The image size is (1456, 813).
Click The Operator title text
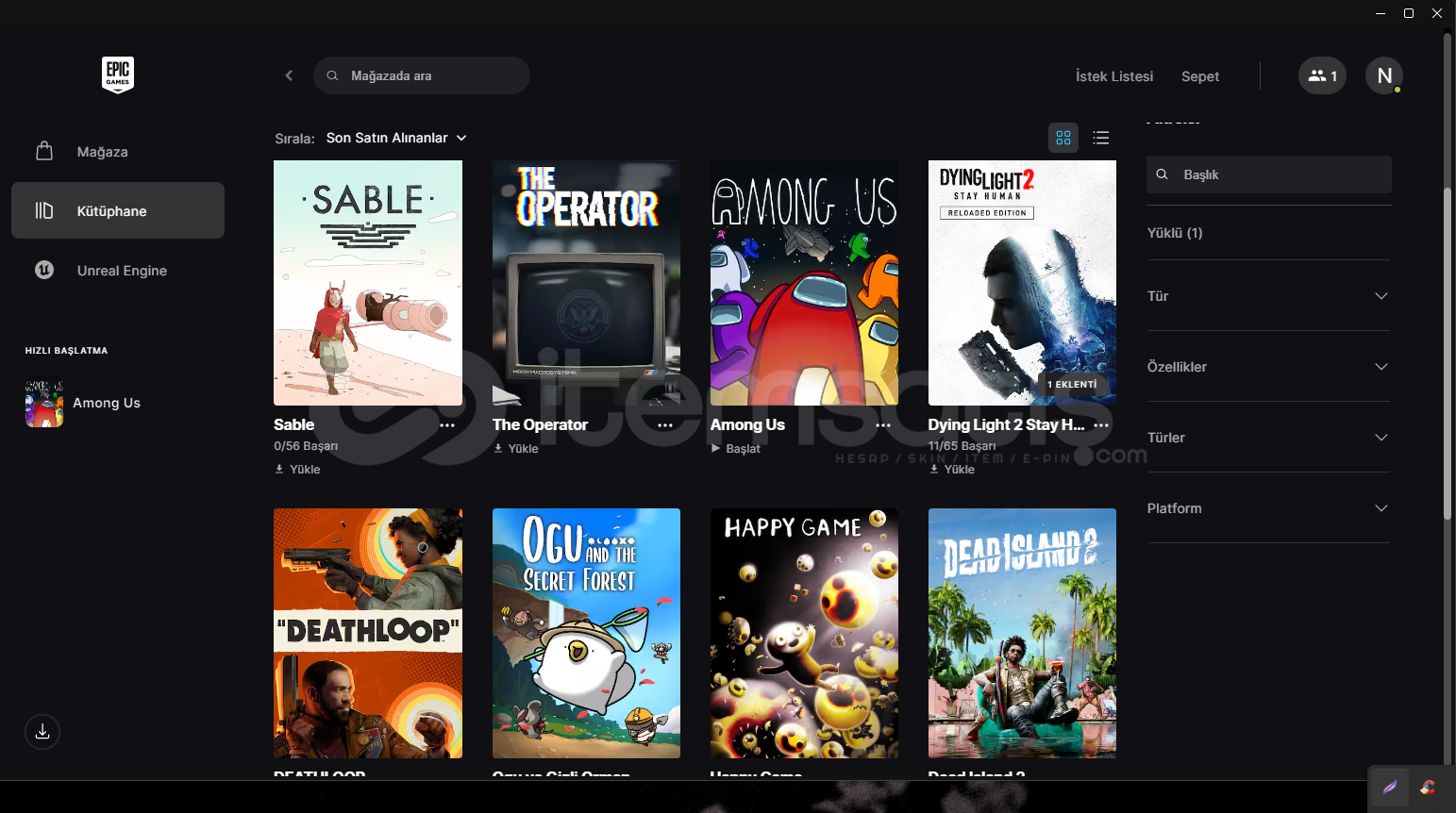[540, 424]
